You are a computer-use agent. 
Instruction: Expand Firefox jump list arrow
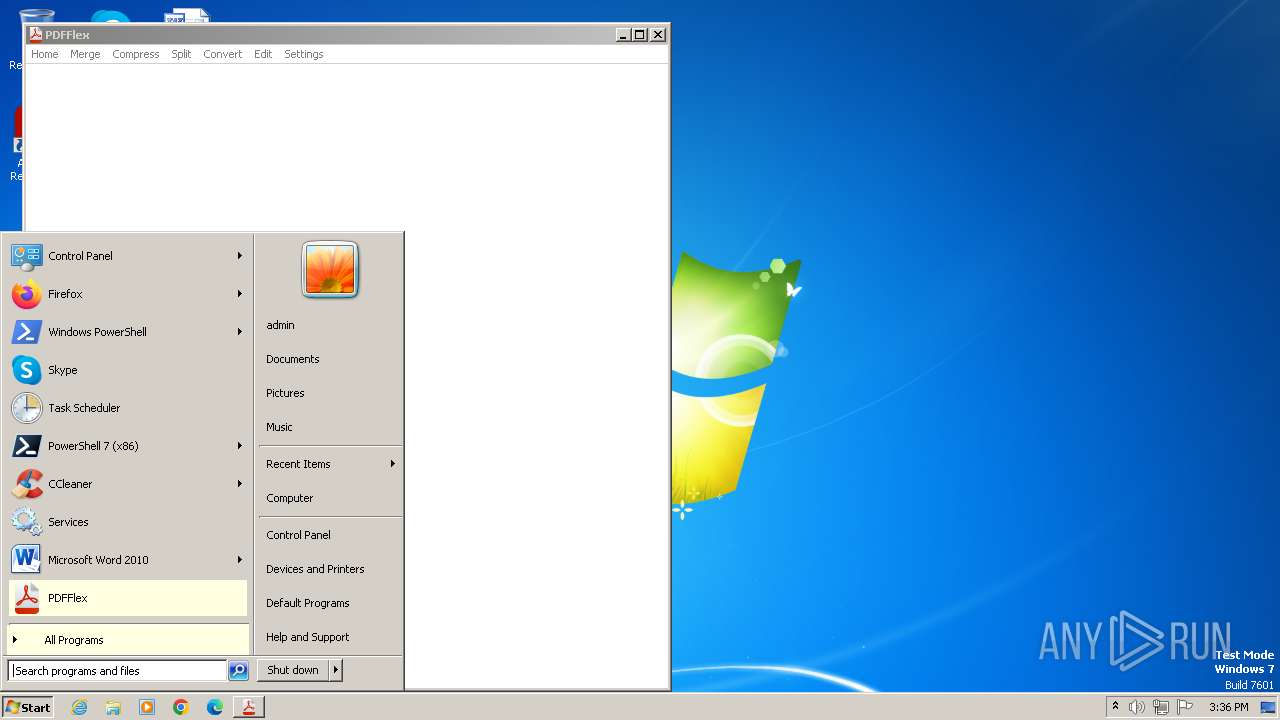[240, 294]
